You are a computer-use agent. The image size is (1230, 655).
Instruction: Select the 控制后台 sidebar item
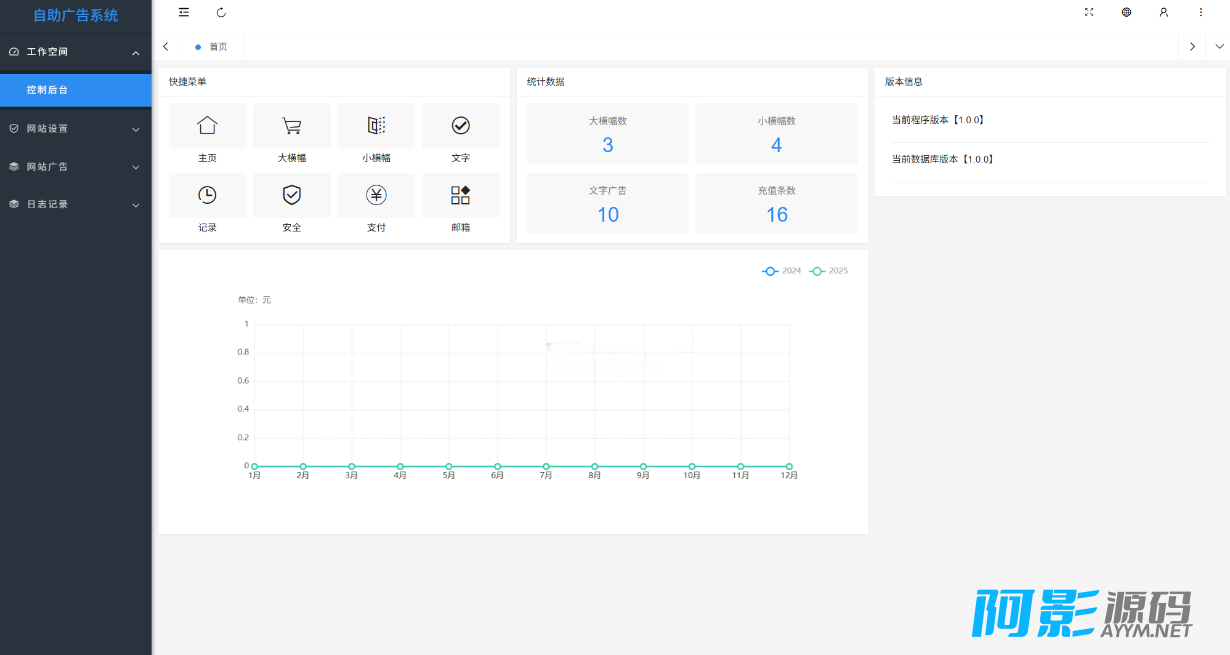point(75,90)
